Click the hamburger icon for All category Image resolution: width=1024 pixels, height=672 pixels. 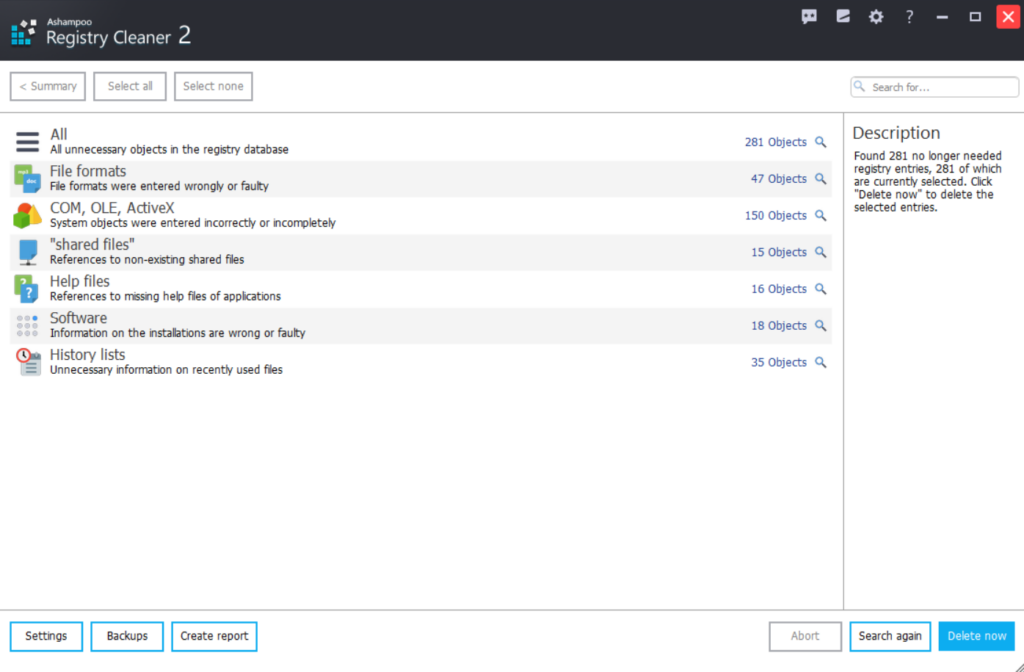(x=27, y=142)
